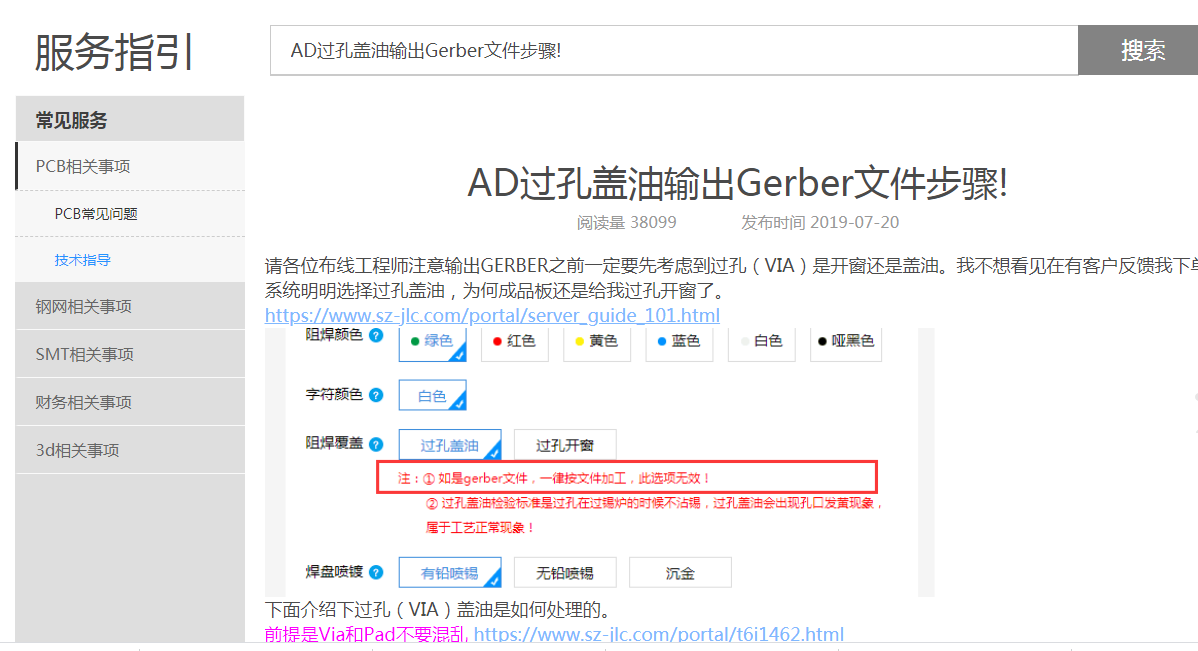The height and width of the screenshot is (651, 1198).
Task: Choose 蓝色 solder mask color
Action: coord(678,341)
